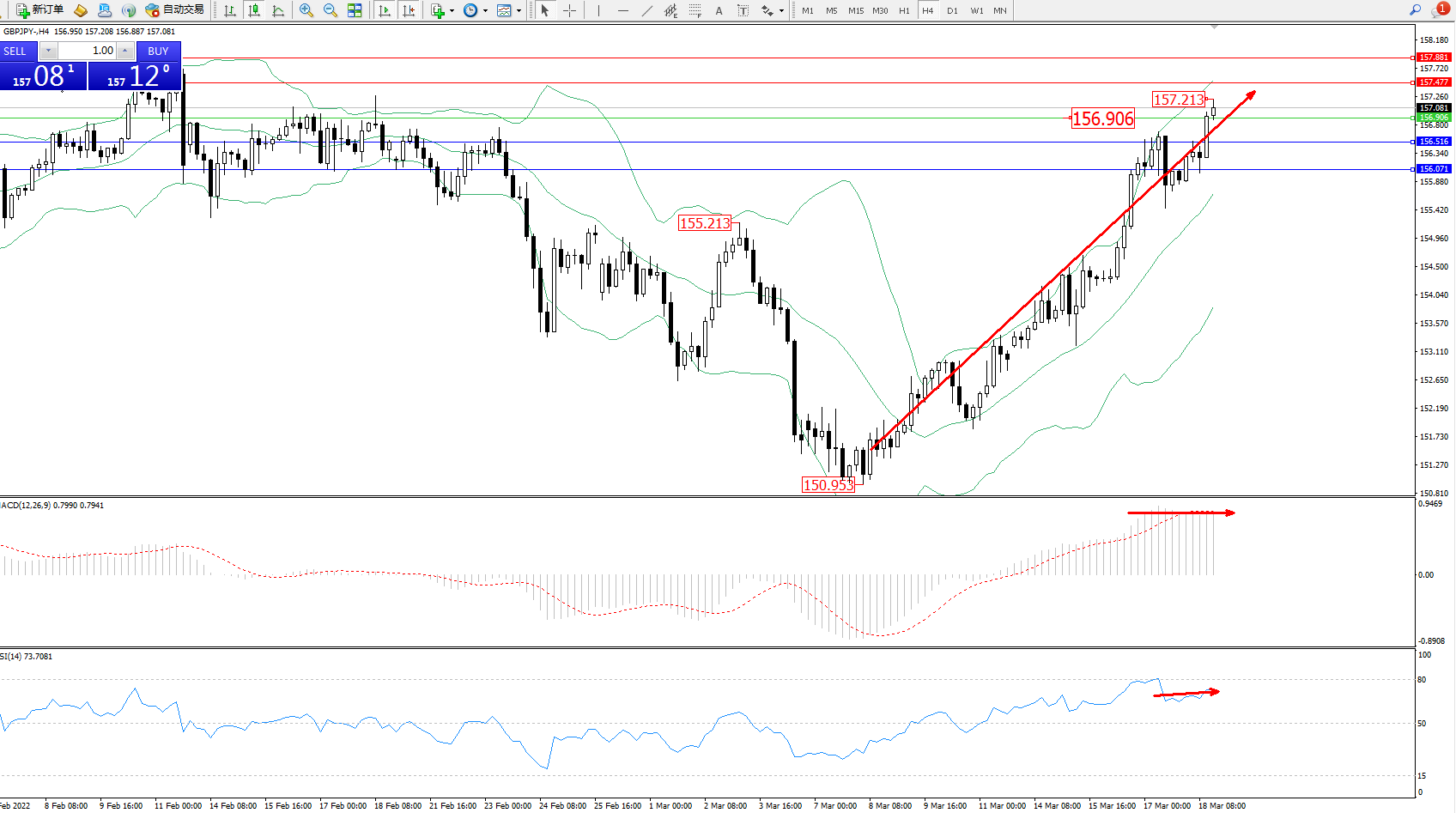The height and width of the screenshot is (813, 1456).
Task: Toggle the chart shift button
Action: (409, 10)
